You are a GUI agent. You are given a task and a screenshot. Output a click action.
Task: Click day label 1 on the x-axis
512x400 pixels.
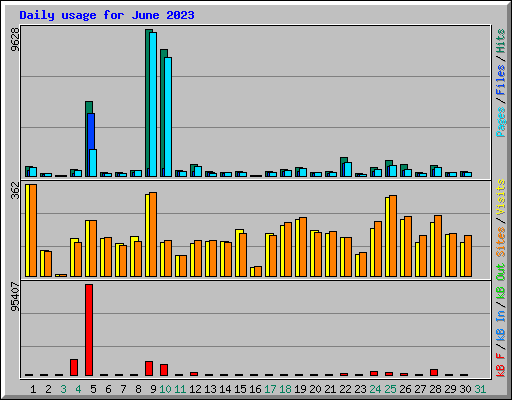[33, 389]
